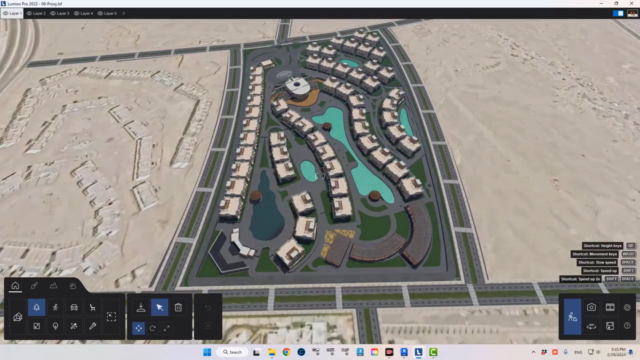This screenshot has width=640, height=360.
Task: Open Lumion settings gear
Action: point(627,307)
